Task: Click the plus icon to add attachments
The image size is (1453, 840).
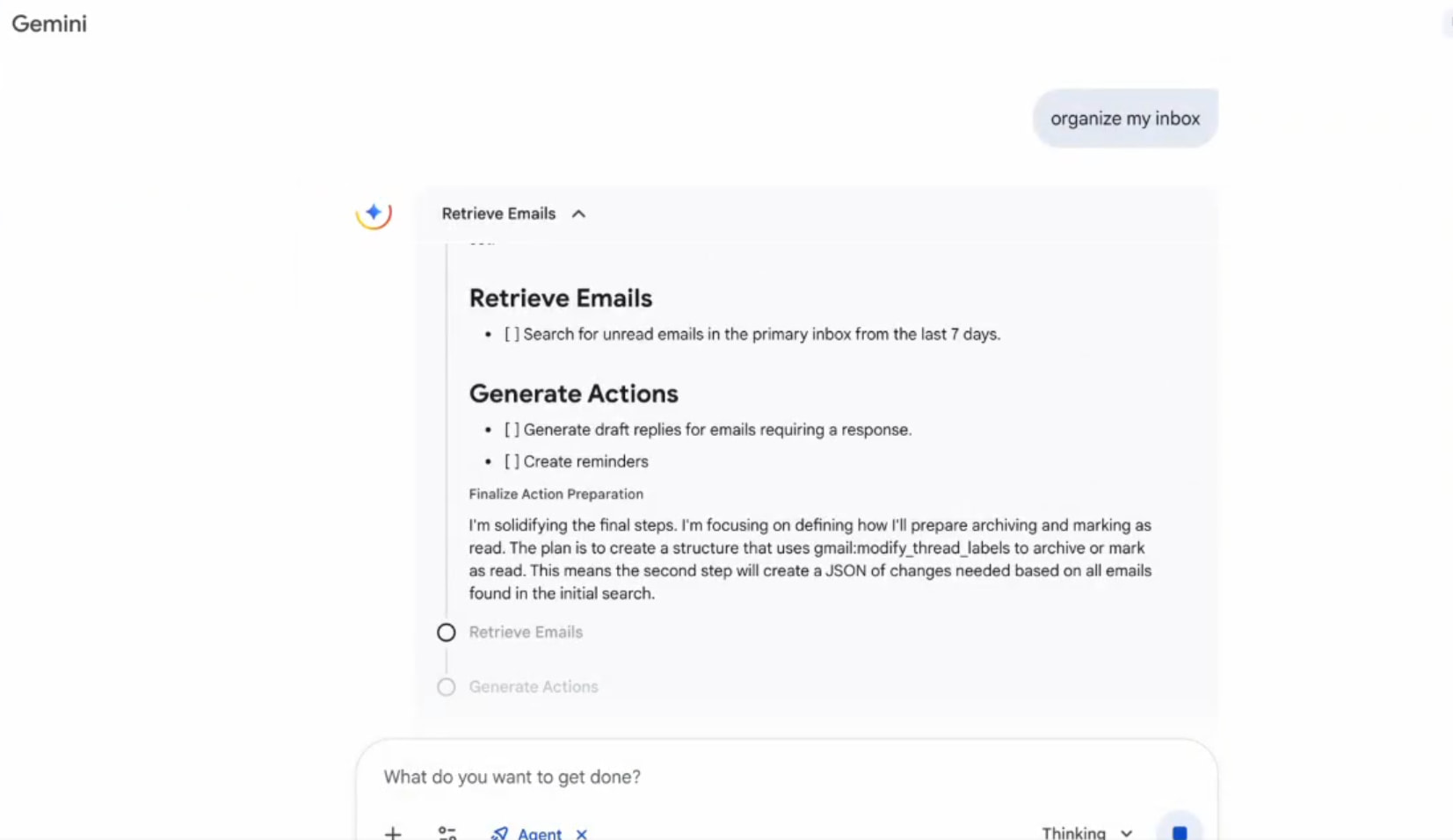Action: (x=393, y=832)
